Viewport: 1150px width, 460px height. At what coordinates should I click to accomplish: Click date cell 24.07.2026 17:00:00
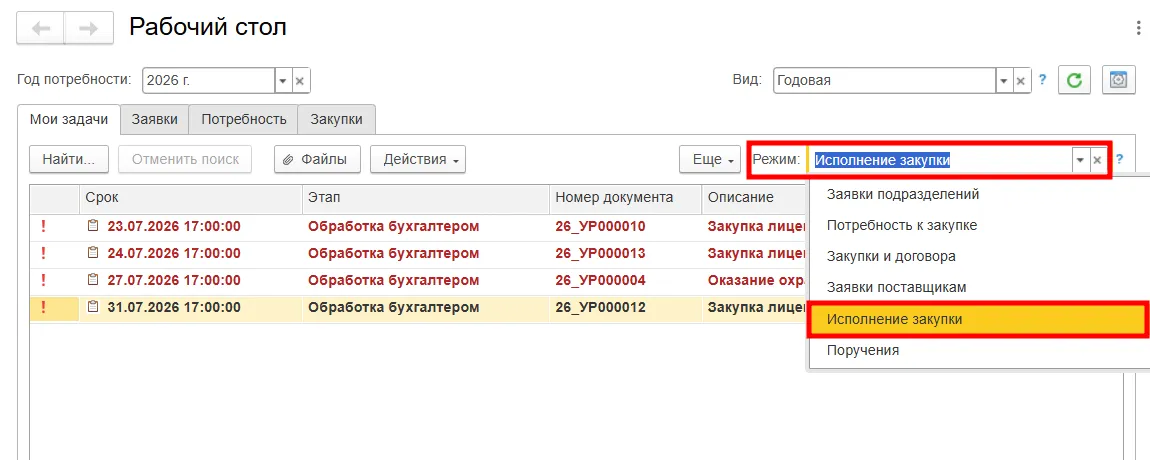point(174,253)
